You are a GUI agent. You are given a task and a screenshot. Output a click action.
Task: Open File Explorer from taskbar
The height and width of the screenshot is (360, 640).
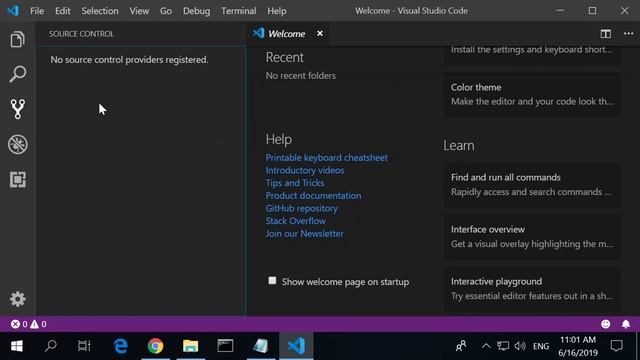click(190, 346)
